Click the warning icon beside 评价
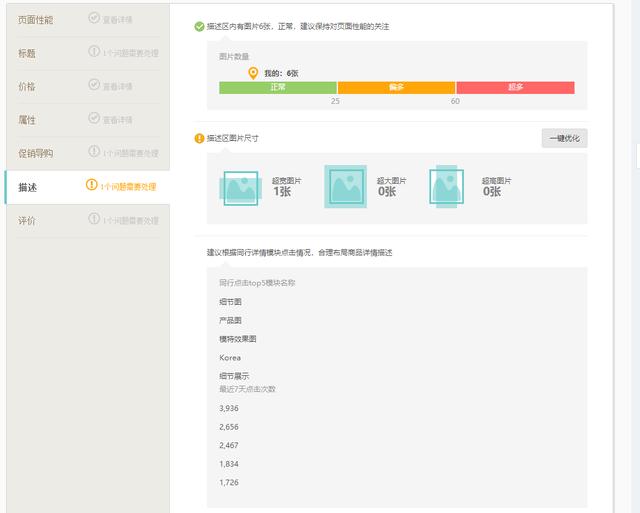 (94, 219)
